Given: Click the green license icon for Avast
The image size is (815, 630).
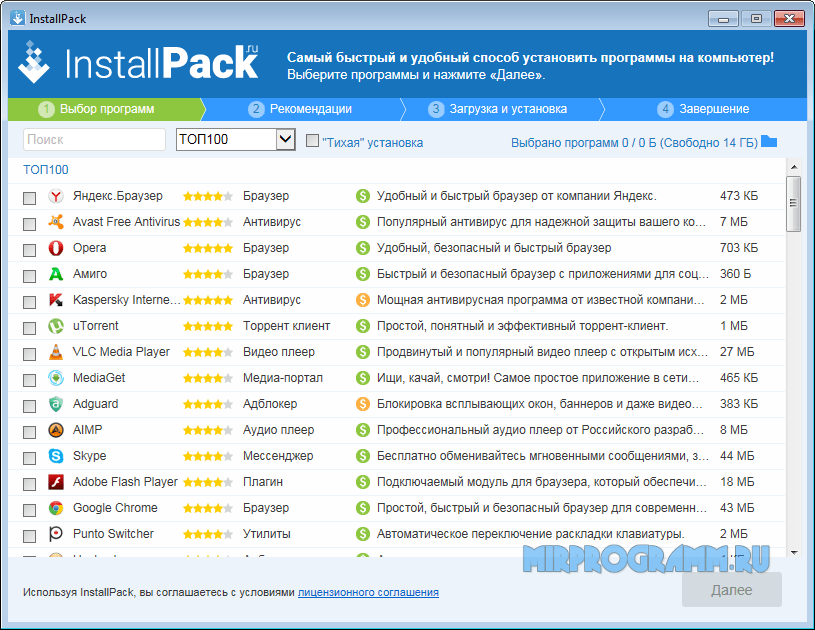Looking at the screenshot, I should (x=362, y=222).
